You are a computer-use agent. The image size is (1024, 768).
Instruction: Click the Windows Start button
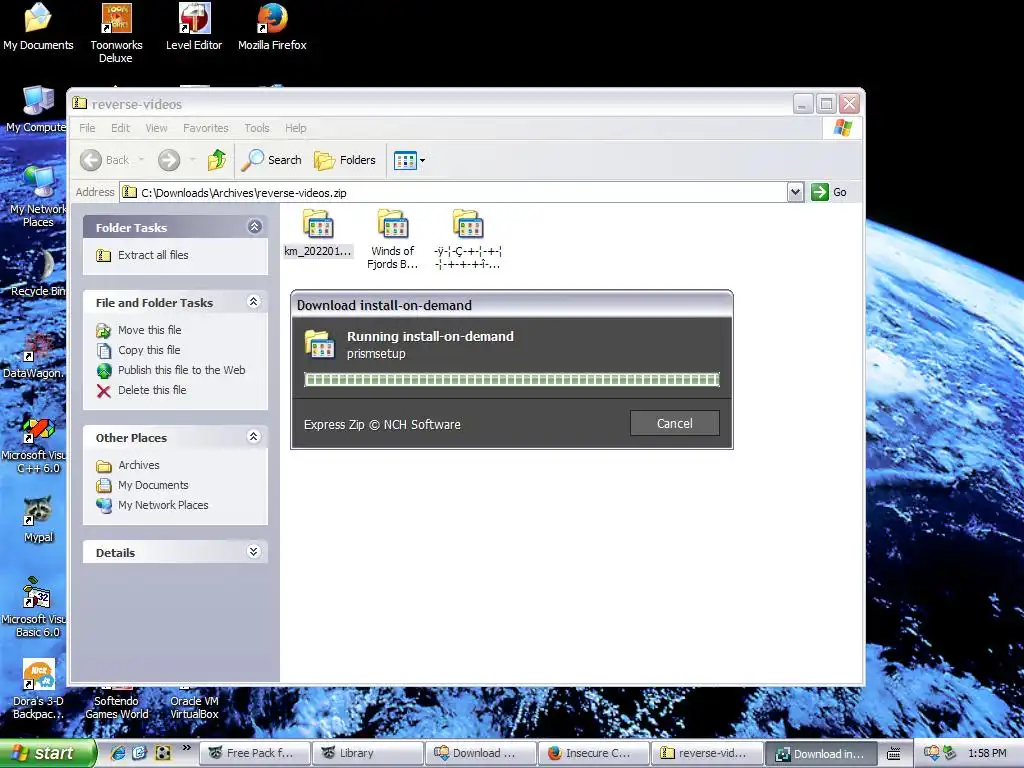(x=47, y=753)
